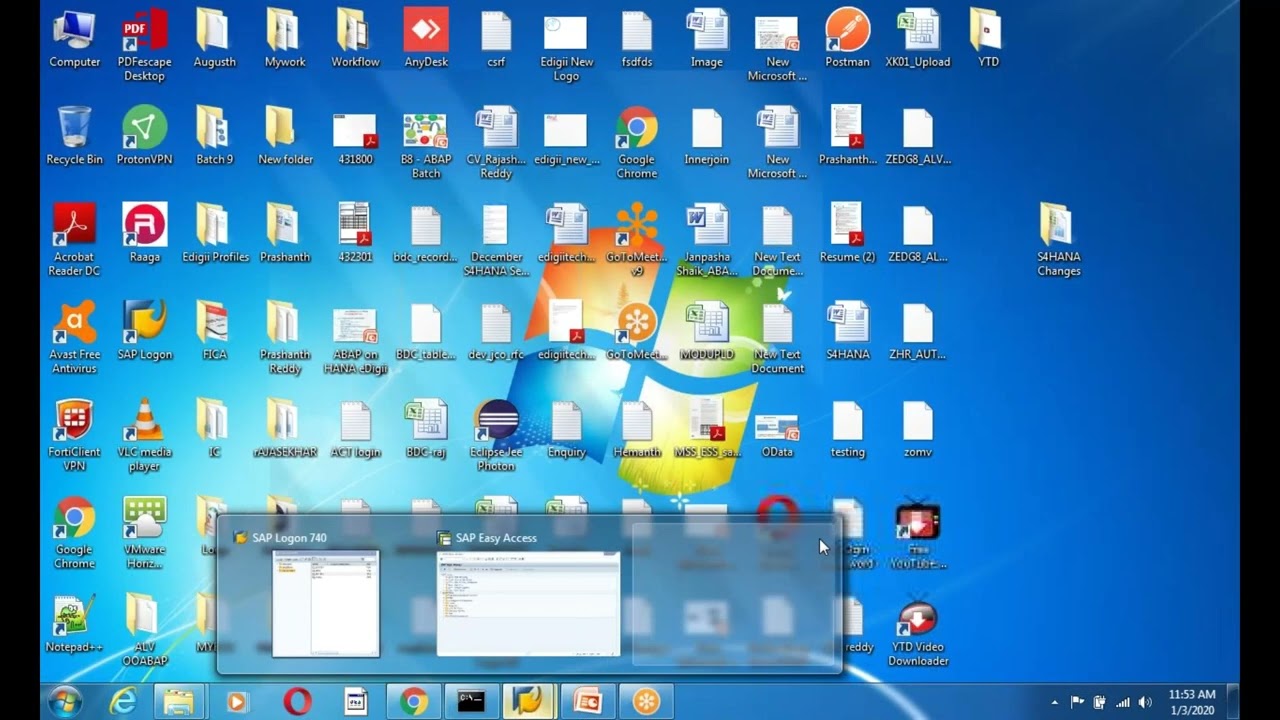Viewport: 1280px width, 720px height.
Task: Select the Mywork folder
Action: 285,40
